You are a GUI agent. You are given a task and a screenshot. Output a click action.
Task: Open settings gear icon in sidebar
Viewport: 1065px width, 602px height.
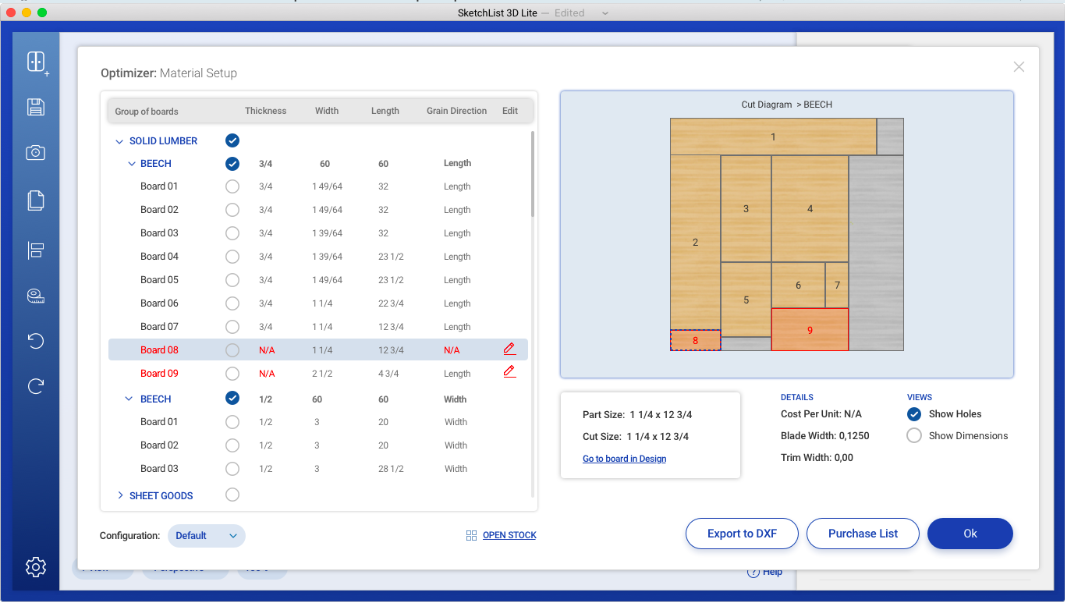pos(36,567)
